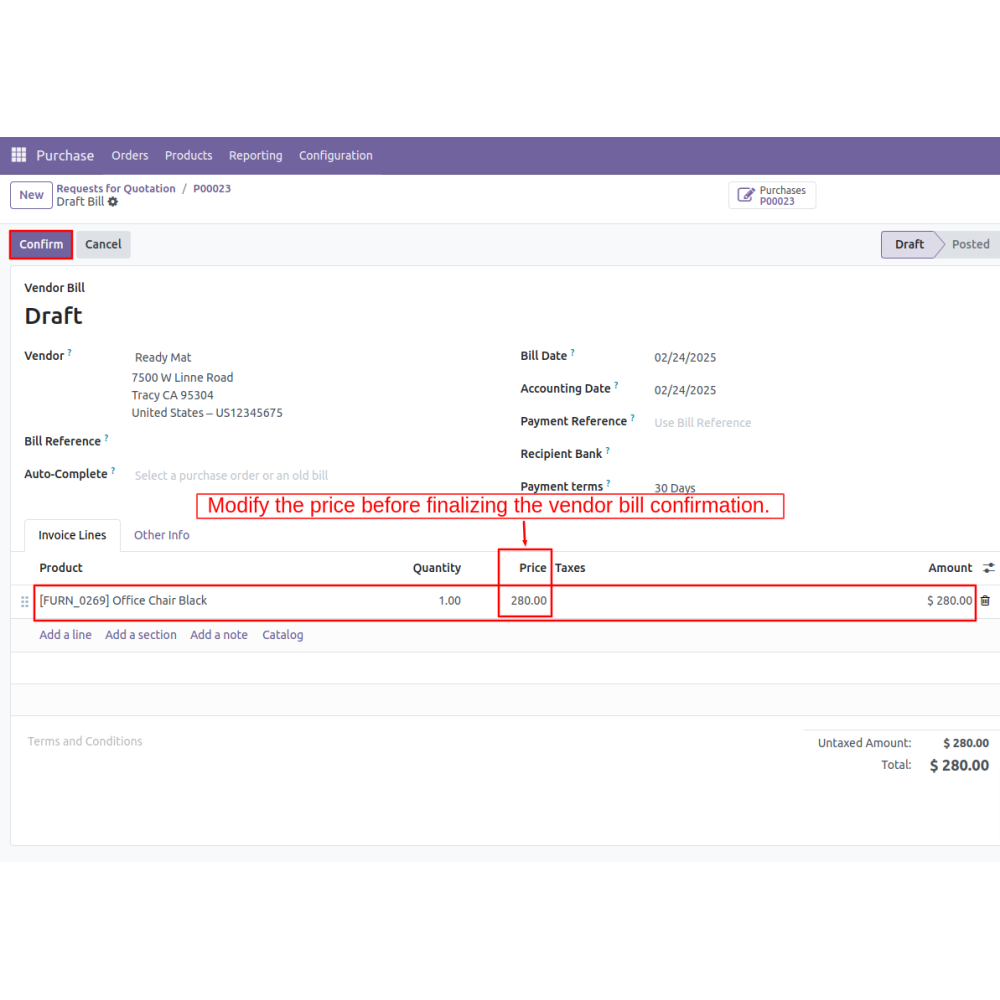Click the vendor address 7500 W Linne Road
The width and height of the screenshot is (1000, 1000).
coord(182,378)
